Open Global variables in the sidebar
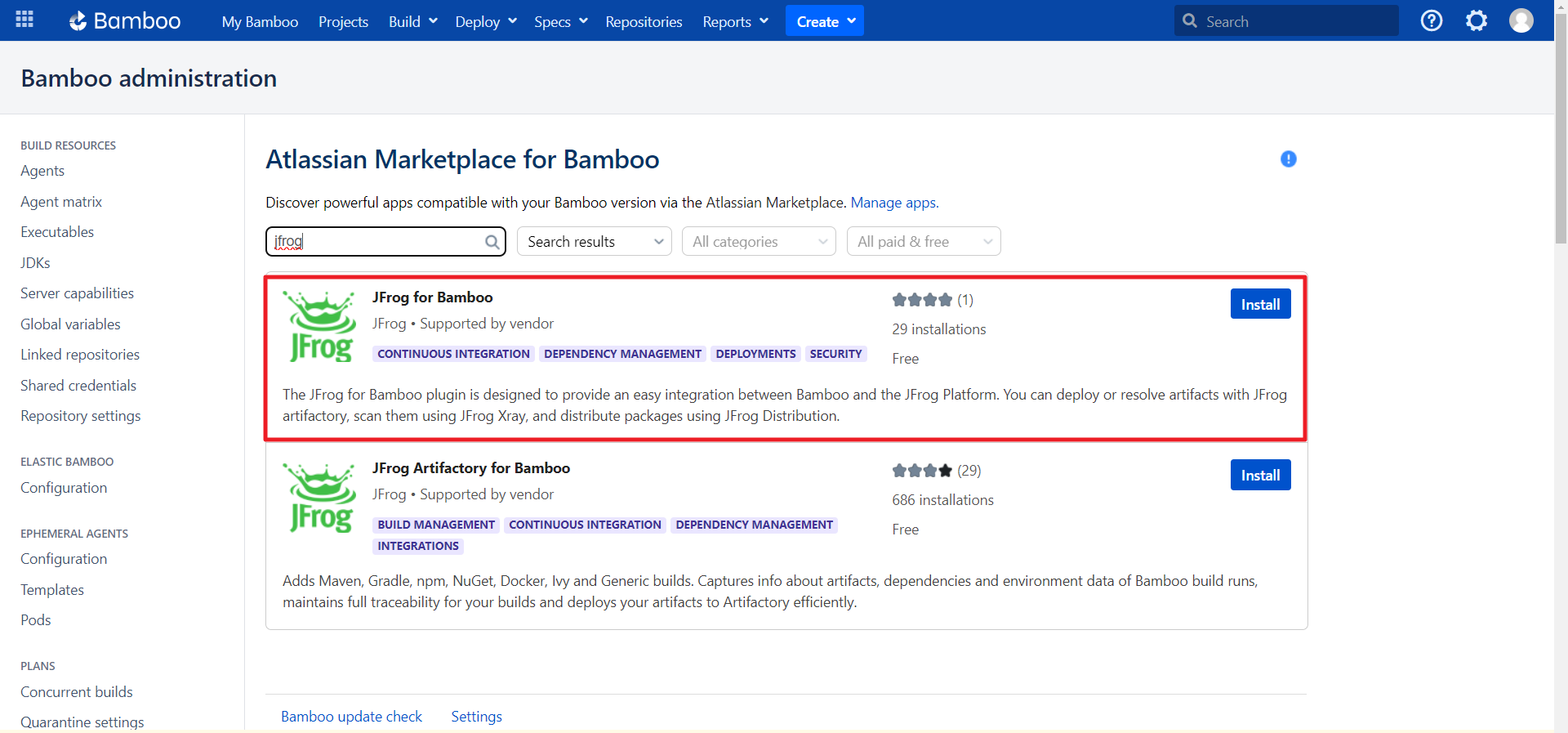This screenshot has height=733, width=1568. pyautogui.click(x=70, y=324)
